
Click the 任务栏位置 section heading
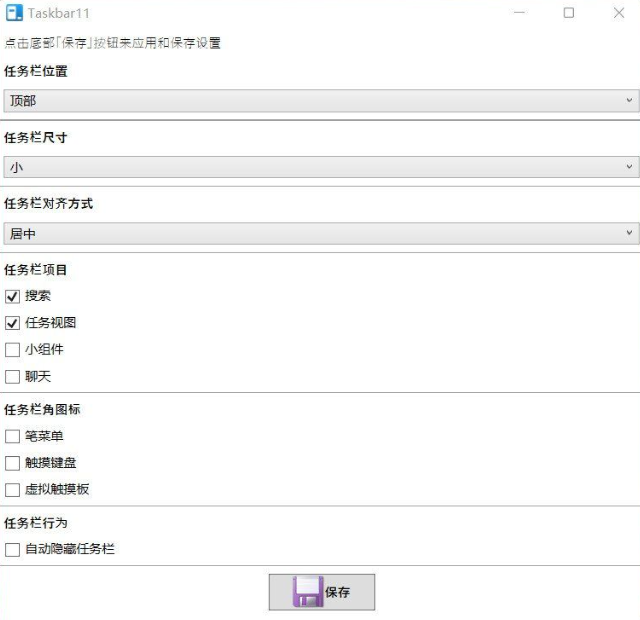tap(36, 71)
